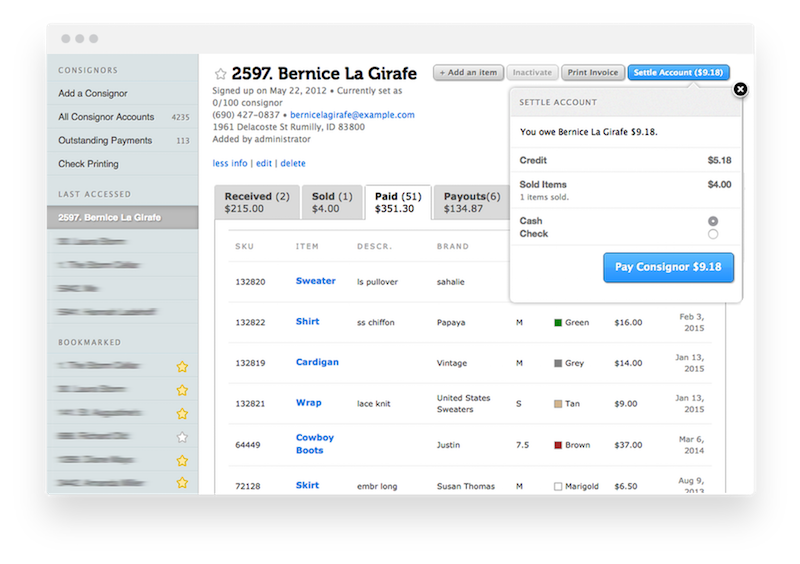The height and width of the screenshot is (564, 800).
Task: Click the 4235 count badge in sidebar
Action: 181,117
